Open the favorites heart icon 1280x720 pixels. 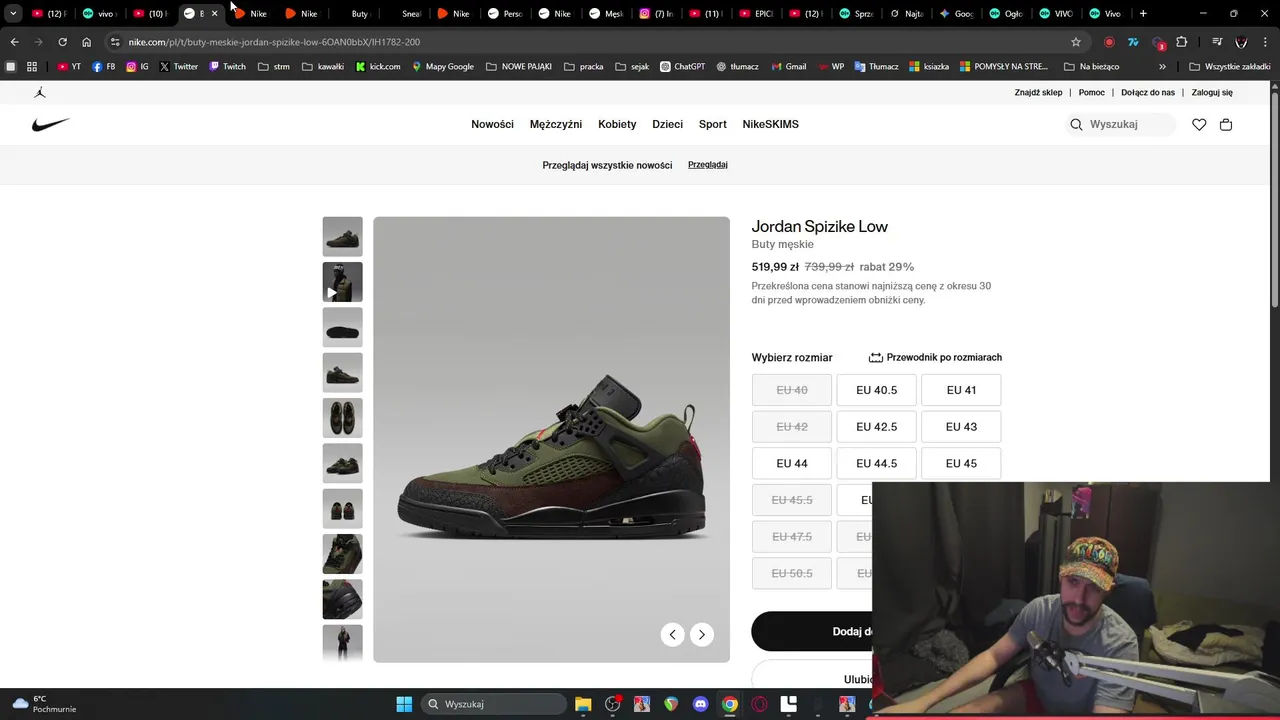point(1199,124)
